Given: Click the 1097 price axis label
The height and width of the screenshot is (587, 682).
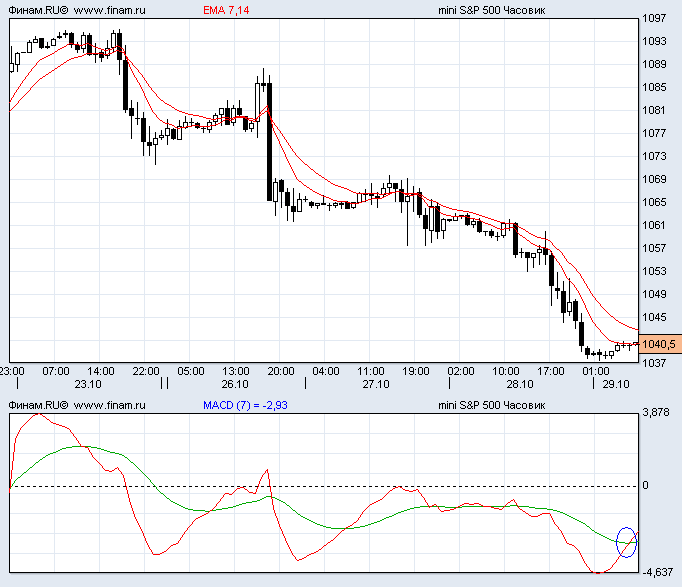Looking at the screenshot, I should pyautogui.click(x=654, y=18).
